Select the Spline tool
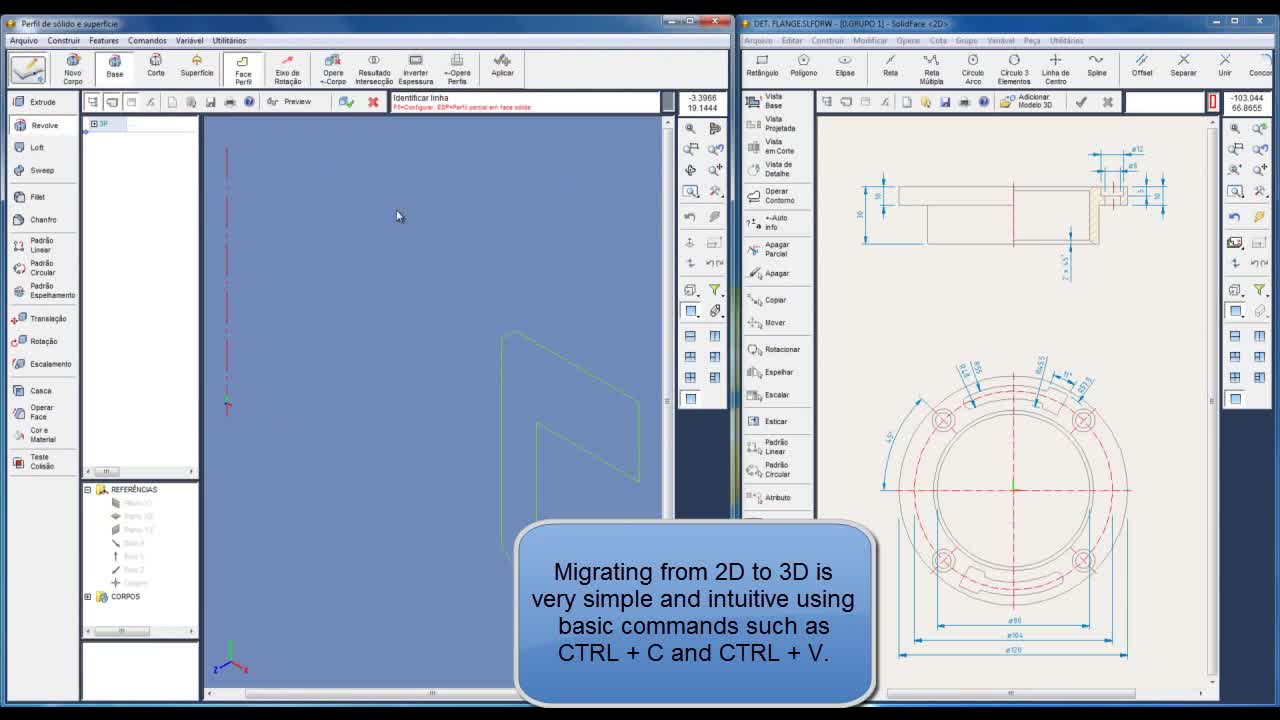1280x720 pixels. (1096, 66)
